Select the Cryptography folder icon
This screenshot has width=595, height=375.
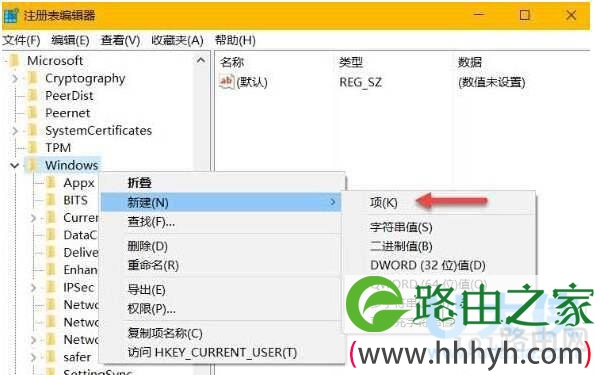[33, 78]
